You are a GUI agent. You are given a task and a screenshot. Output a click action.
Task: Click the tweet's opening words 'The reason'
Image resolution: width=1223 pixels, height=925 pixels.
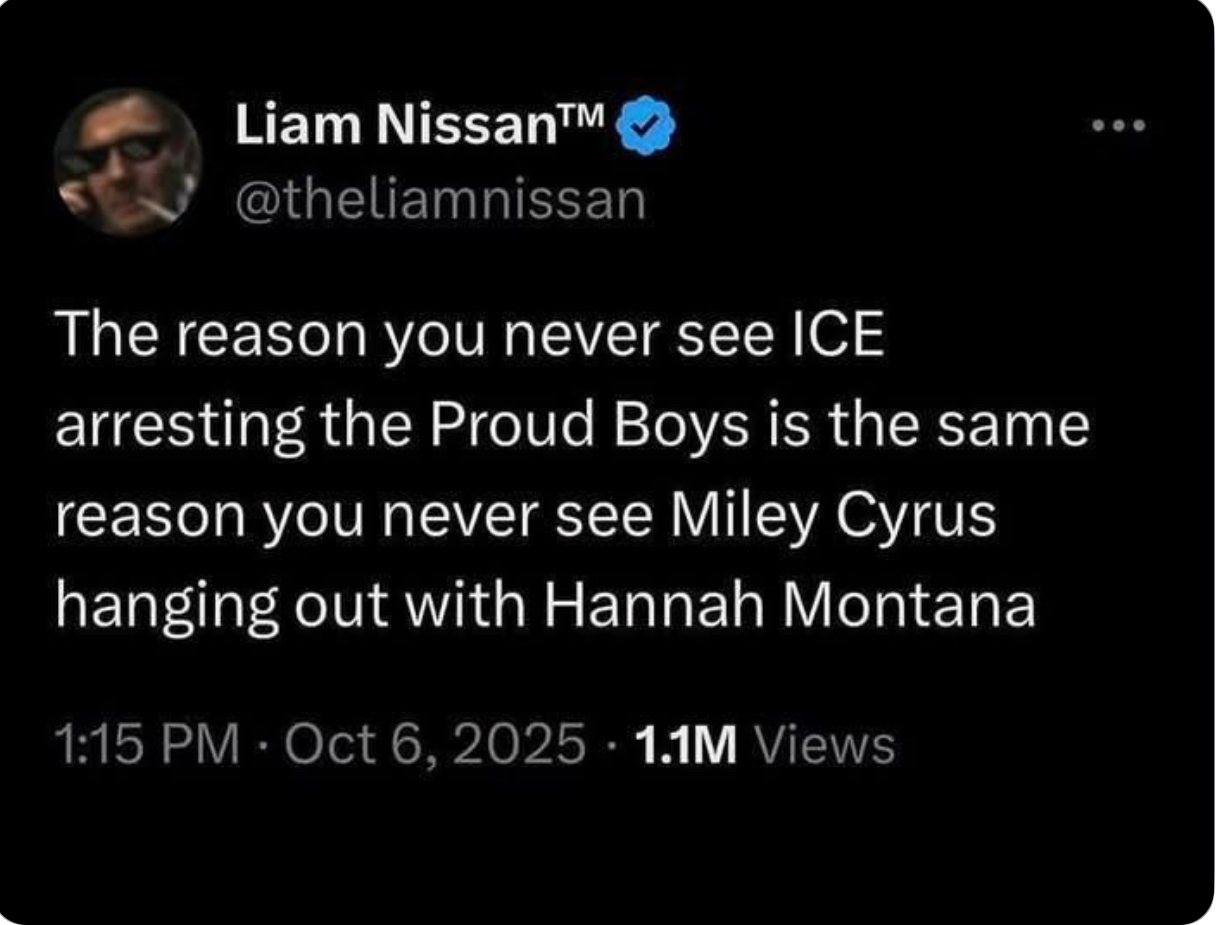(x=178, y=339)
